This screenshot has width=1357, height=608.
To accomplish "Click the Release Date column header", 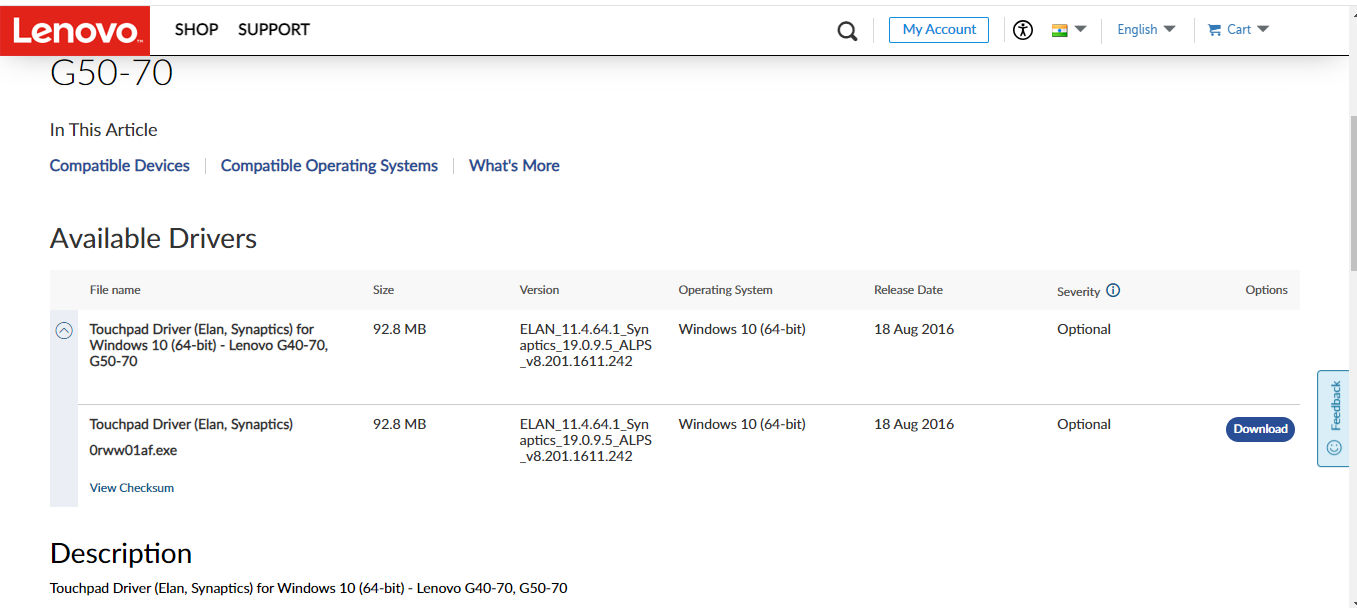I will [908, 290].
